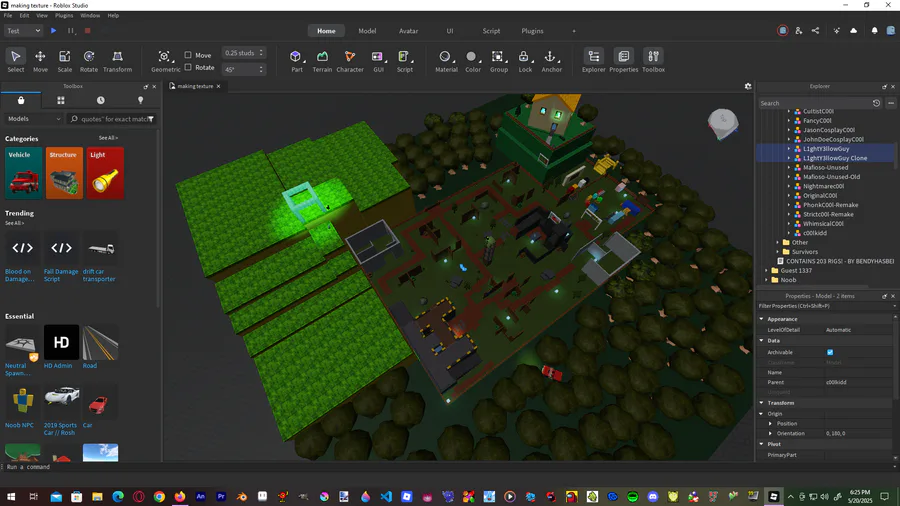Click the Explorer search field

click(814, 103)
